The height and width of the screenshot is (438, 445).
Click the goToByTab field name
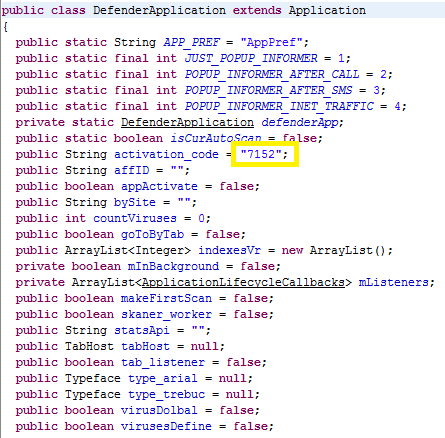(x=152, y=235)
